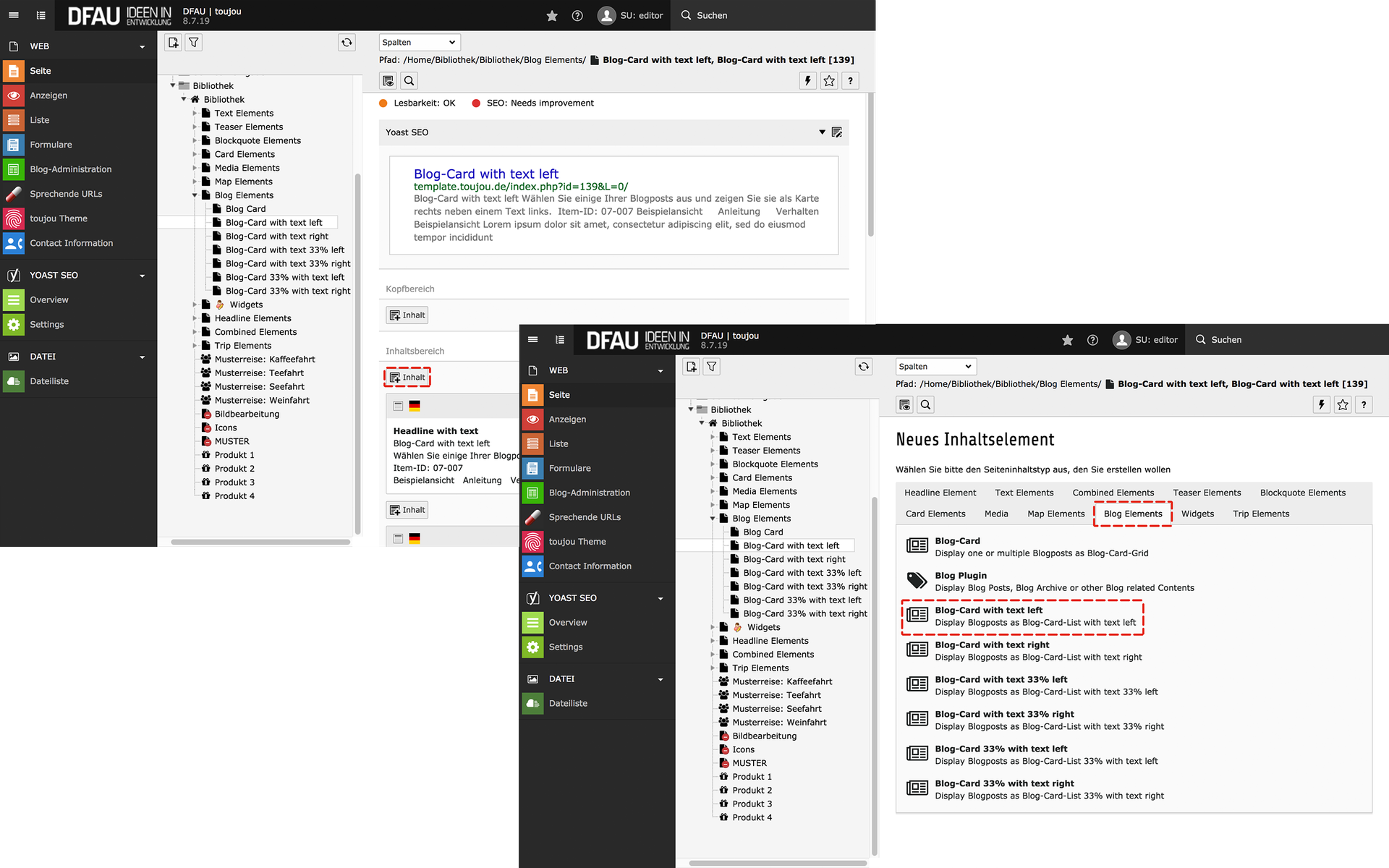
Task: Click the Blog Plugin tag icon
Action: click(917, 581)
